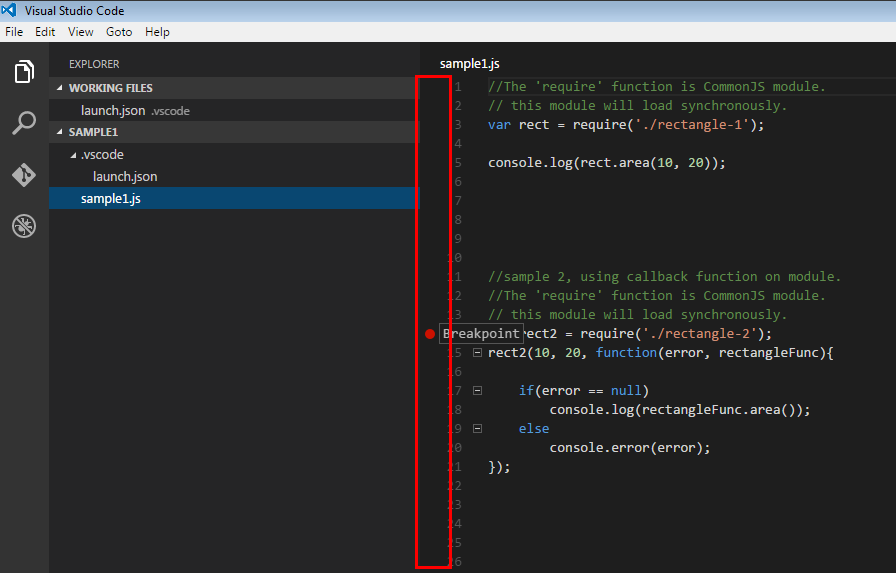Viewport: 896px width, 573px height.
Task: Click the line number 5 in gutter
Action: pyautogui.click(x=458, y=163)
